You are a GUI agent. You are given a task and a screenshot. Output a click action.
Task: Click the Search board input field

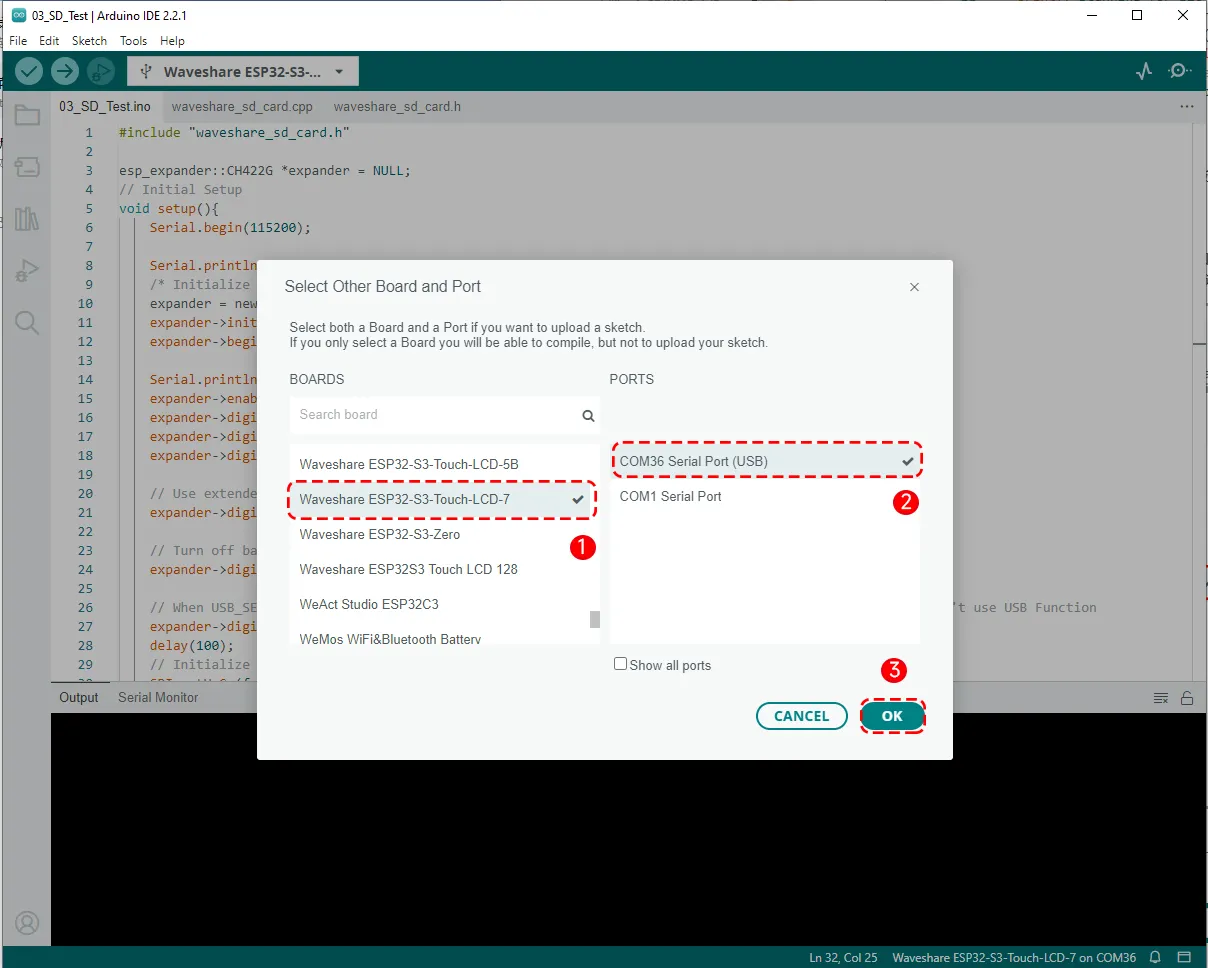[x=436, y=415]
